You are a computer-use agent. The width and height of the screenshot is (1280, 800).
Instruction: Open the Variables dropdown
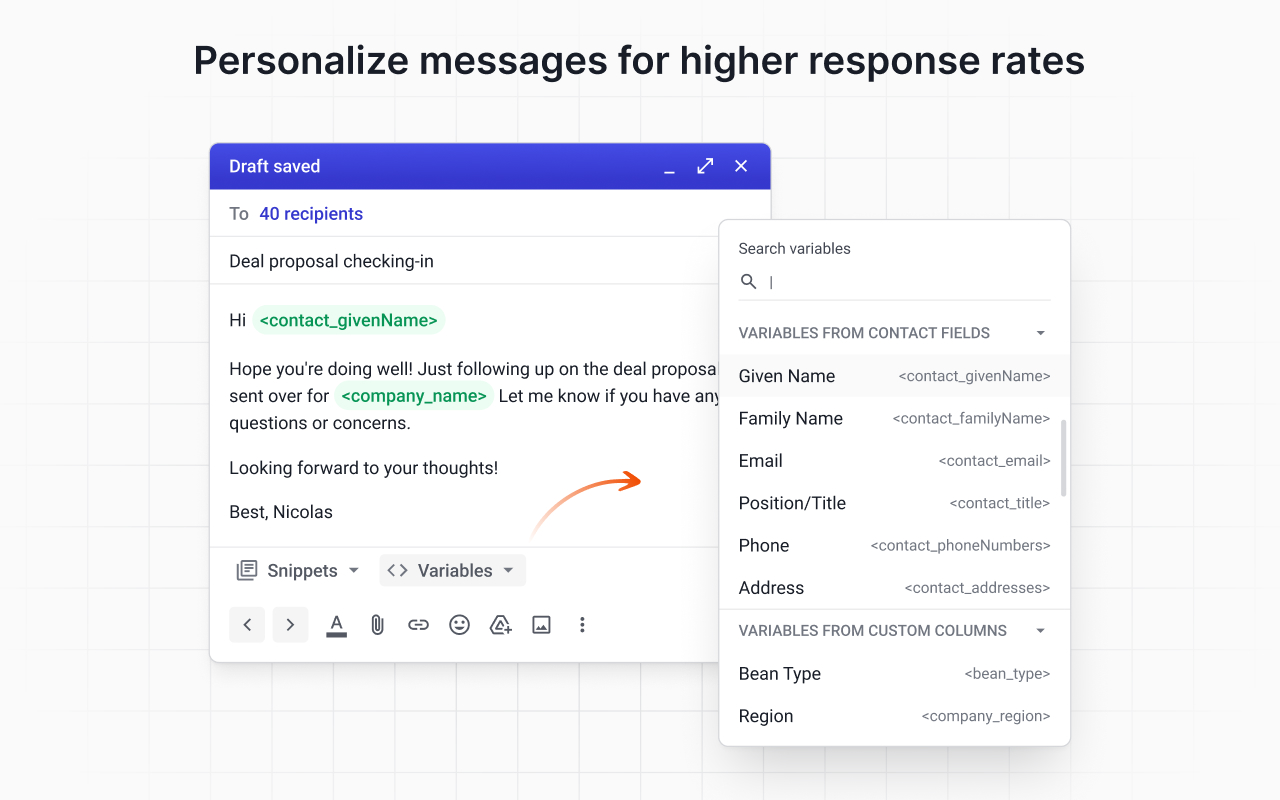[x=452, y=570]
